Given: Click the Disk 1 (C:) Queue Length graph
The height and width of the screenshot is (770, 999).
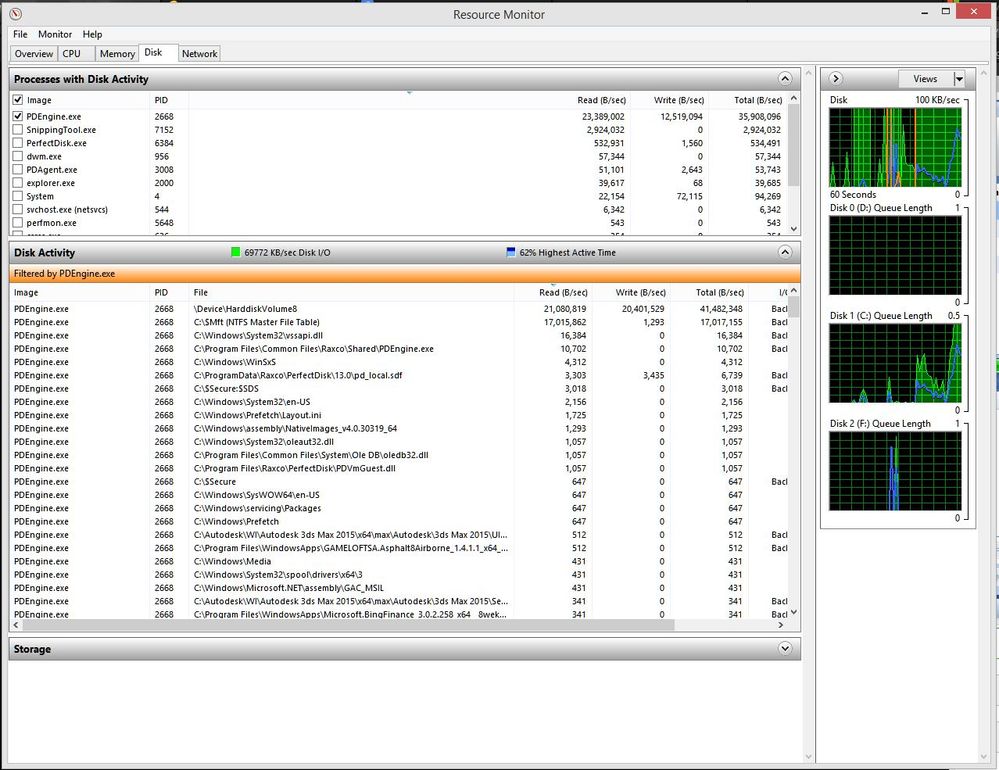Looking at the screenshot, I should (895, 363).
